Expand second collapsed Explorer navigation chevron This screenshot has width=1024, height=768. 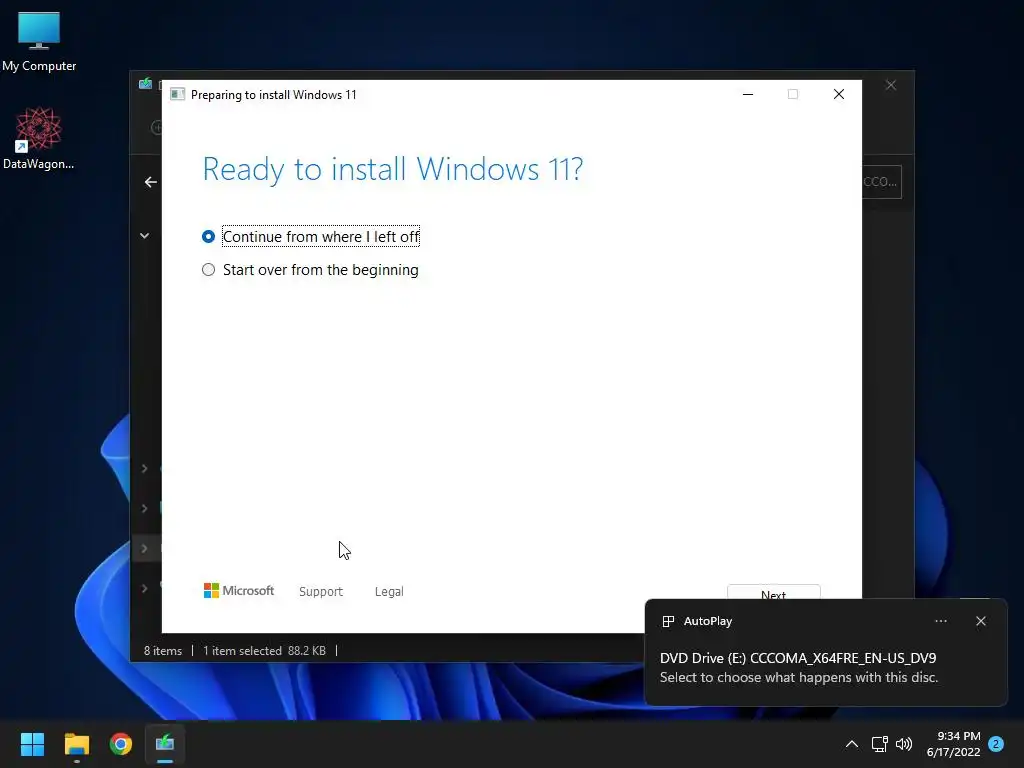coord(144,508)
